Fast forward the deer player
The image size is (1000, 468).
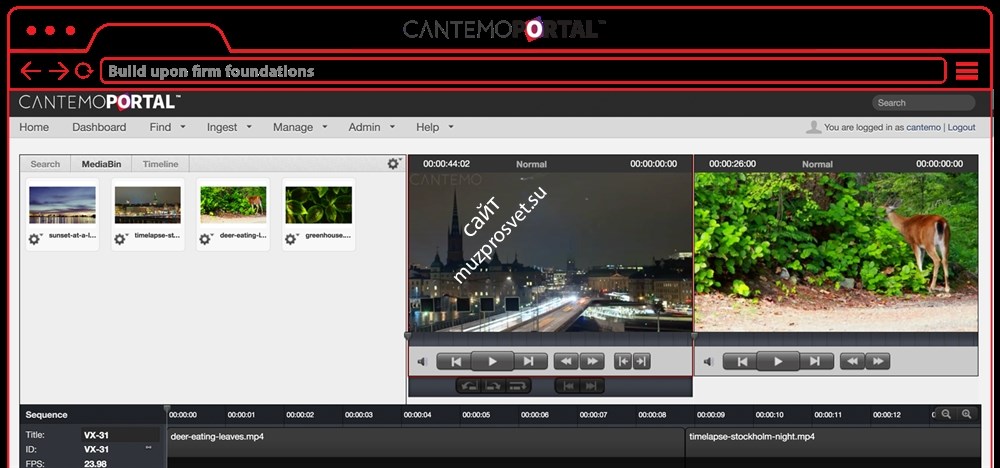click(878, 362)
